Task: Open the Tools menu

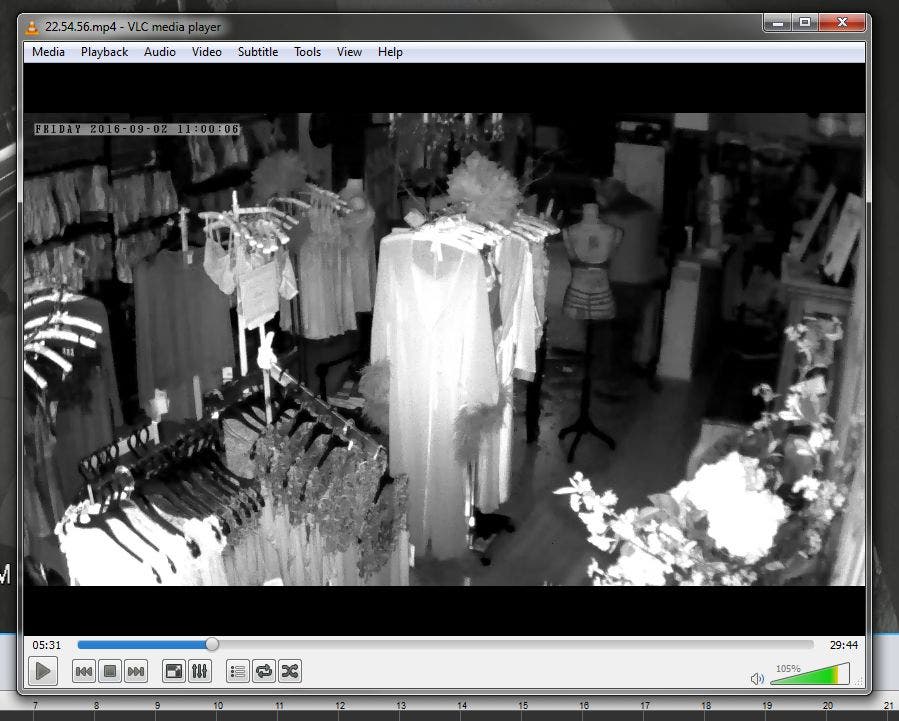Action: point(307,52)
